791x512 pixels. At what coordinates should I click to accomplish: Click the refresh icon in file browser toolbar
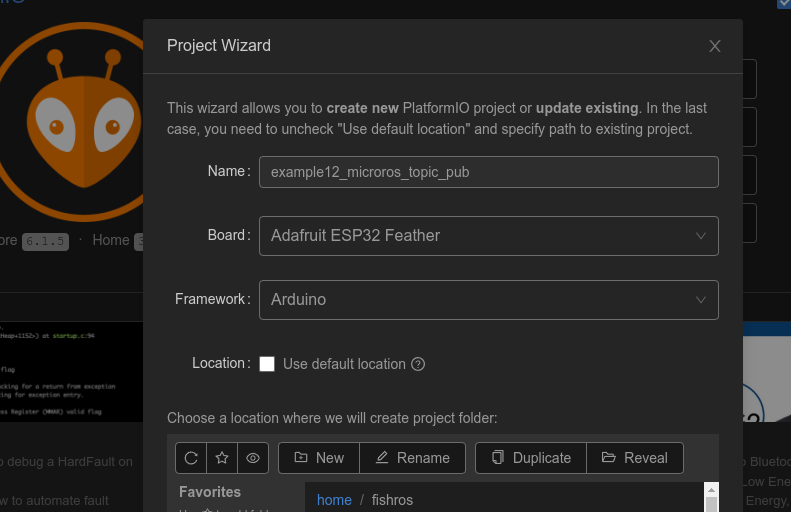191,458
